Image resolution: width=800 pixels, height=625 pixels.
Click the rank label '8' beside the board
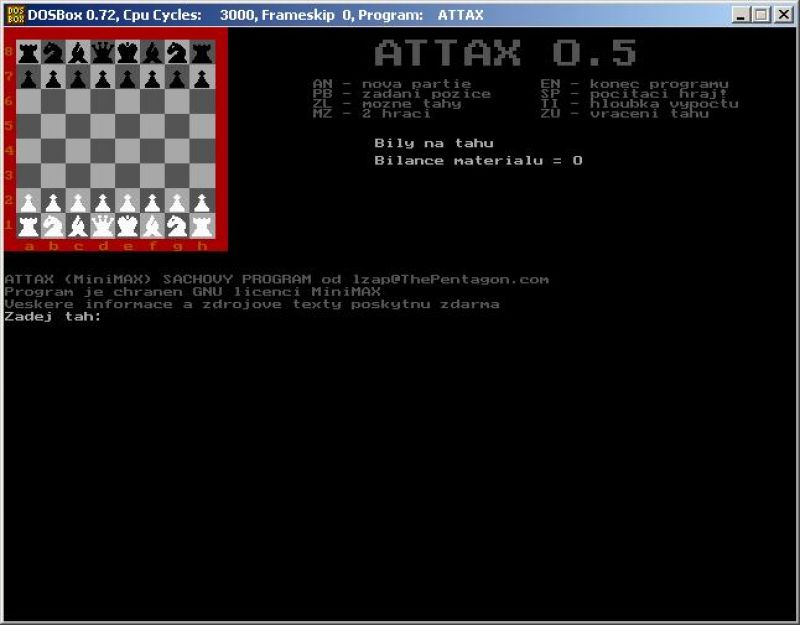(x=9, y=52)
